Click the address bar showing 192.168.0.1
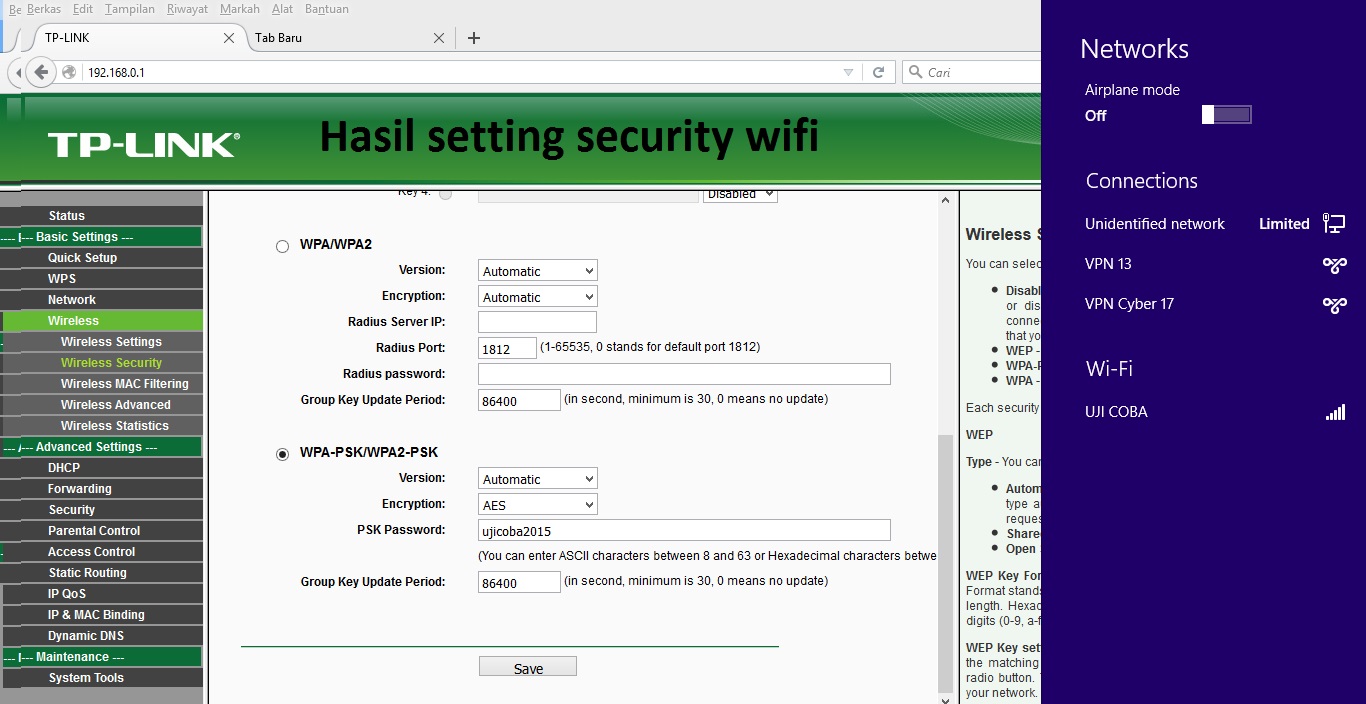 [x=460, y=72]
